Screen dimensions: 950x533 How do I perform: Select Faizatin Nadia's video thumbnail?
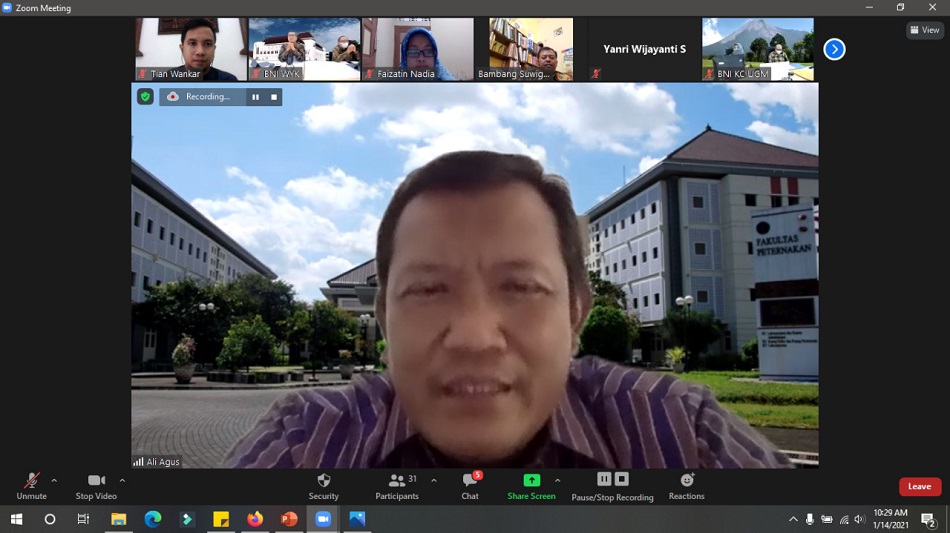(417, 49)
